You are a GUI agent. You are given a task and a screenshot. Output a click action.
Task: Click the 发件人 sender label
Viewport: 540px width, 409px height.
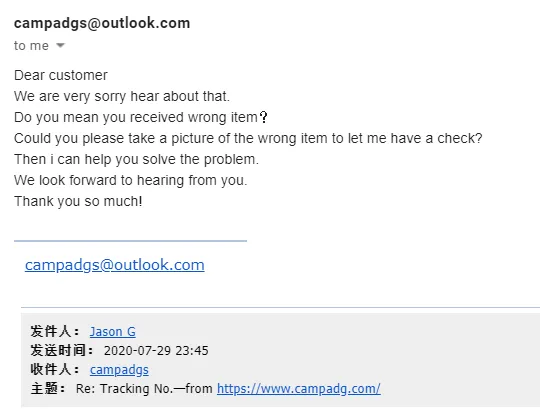point(54,332)
